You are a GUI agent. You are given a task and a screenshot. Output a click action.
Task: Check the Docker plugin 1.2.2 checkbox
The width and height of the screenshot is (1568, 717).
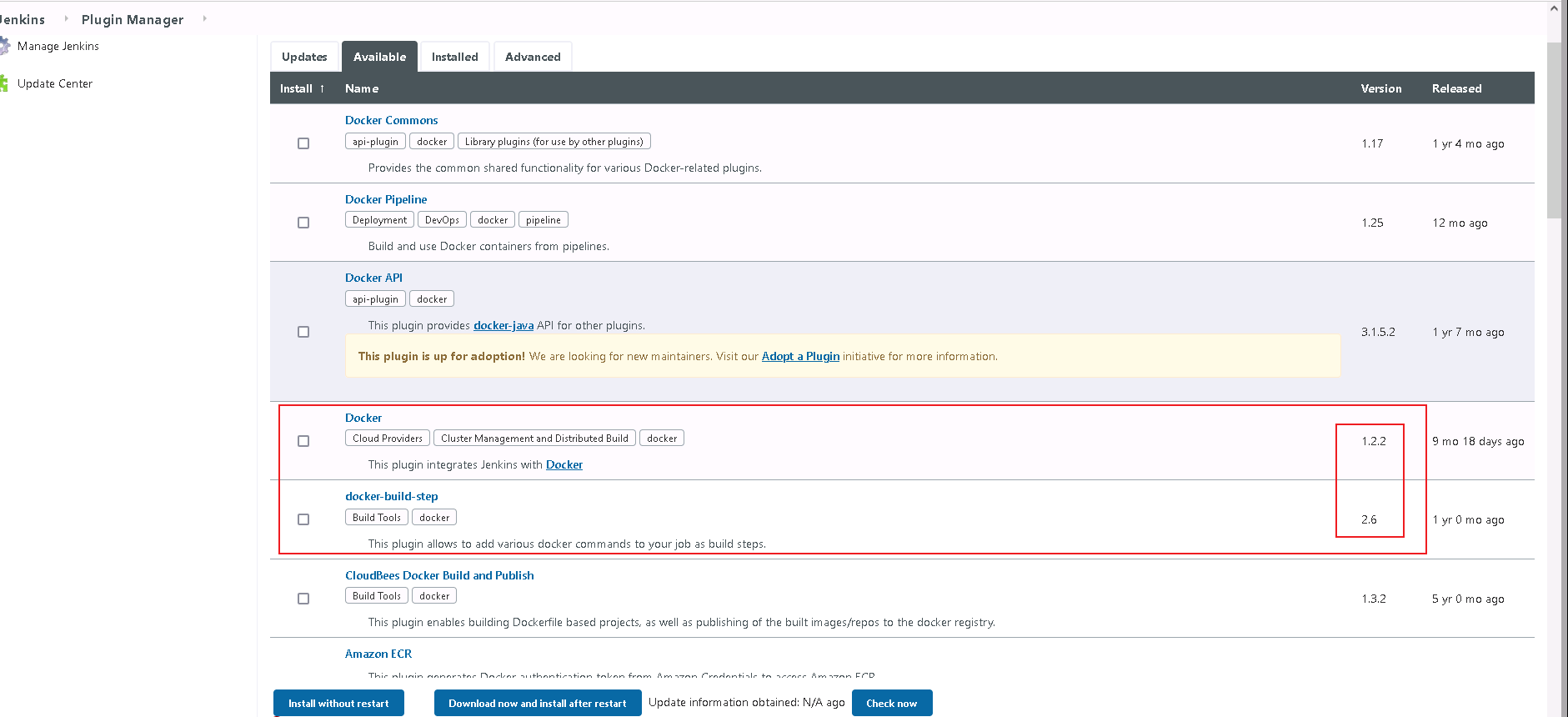[303, 441]
